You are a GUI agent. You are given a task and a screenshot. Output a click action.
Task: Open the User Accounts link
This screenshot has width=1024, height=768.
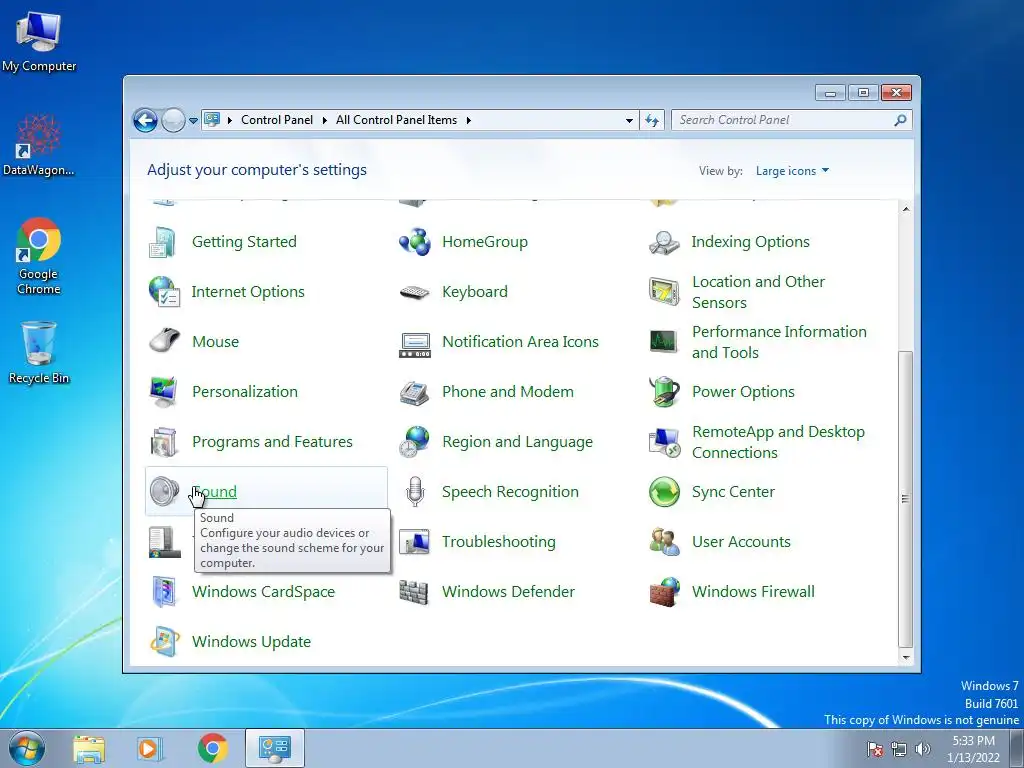[x=741, y=542]
